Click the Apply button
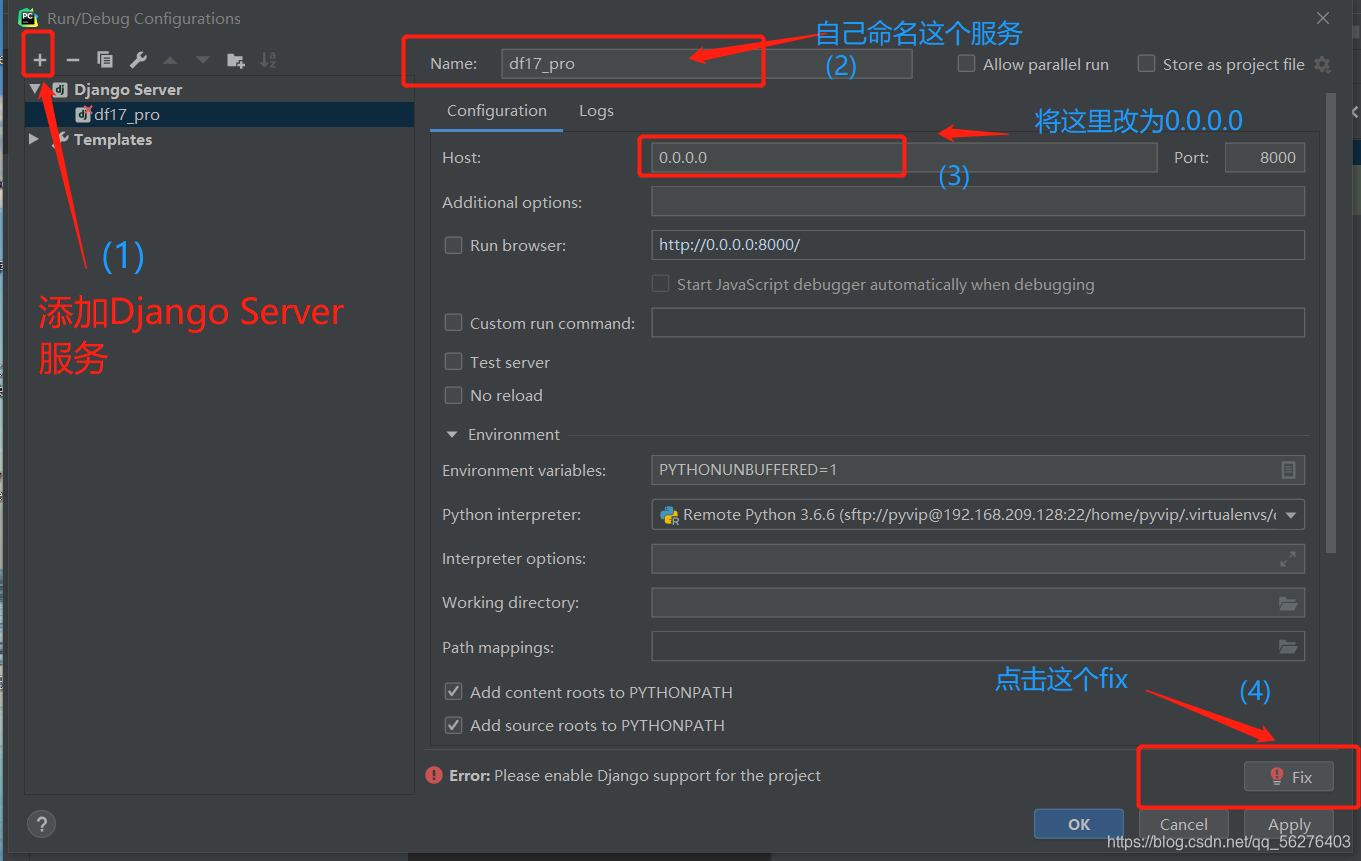1361x861 pixels. [x=1289, y=824]
